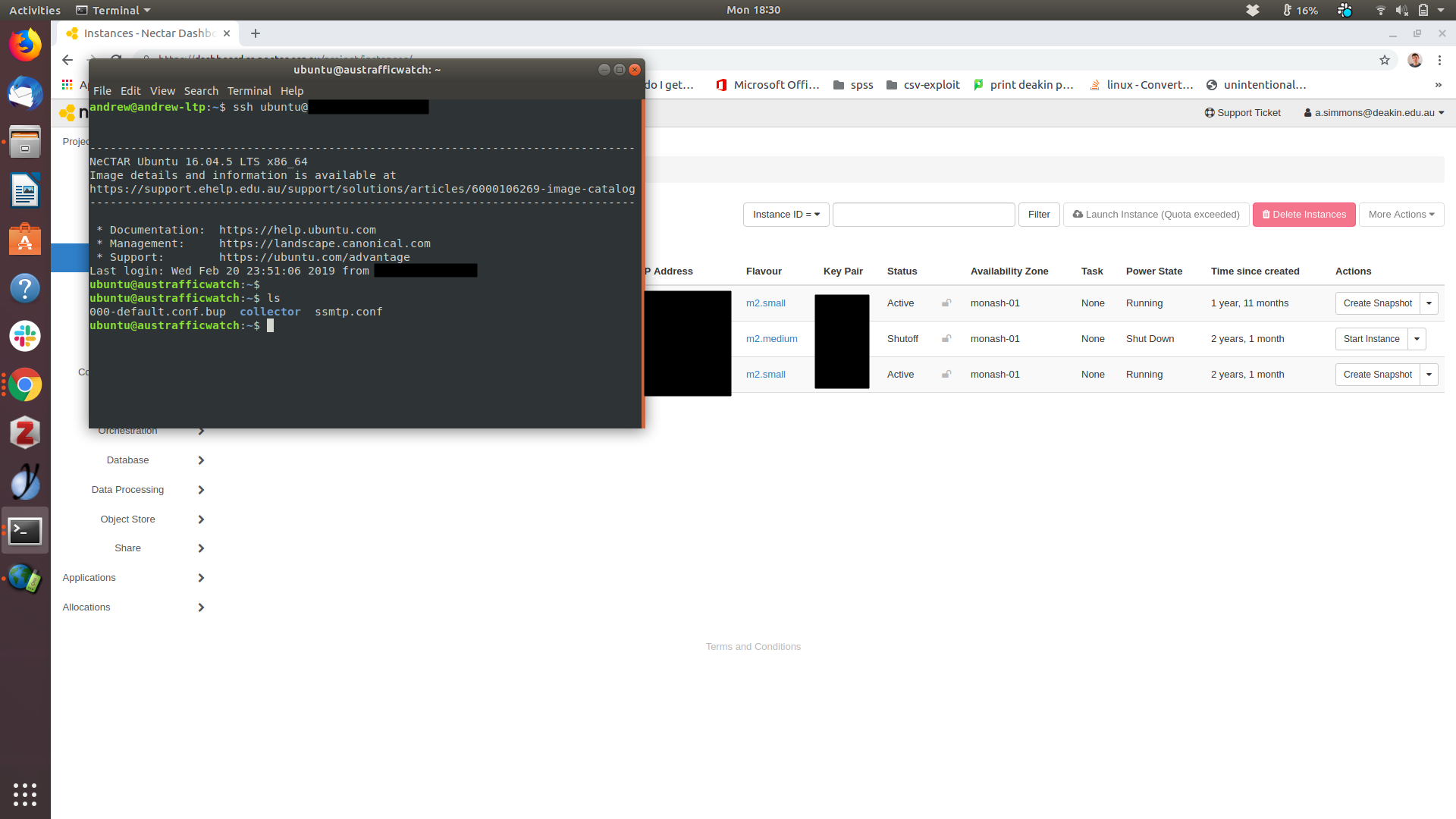
Task: Open Thunderbird mail from the dock
Action: click(25, 93)
